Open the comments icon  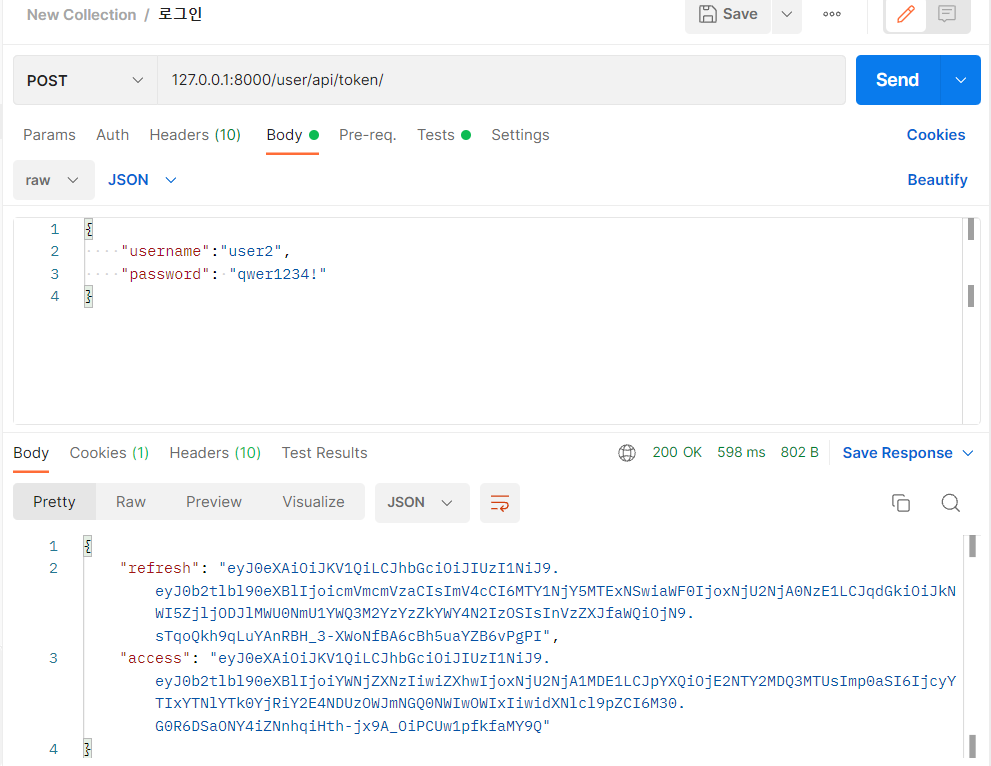pyautogui.click(x=947, y=14)
